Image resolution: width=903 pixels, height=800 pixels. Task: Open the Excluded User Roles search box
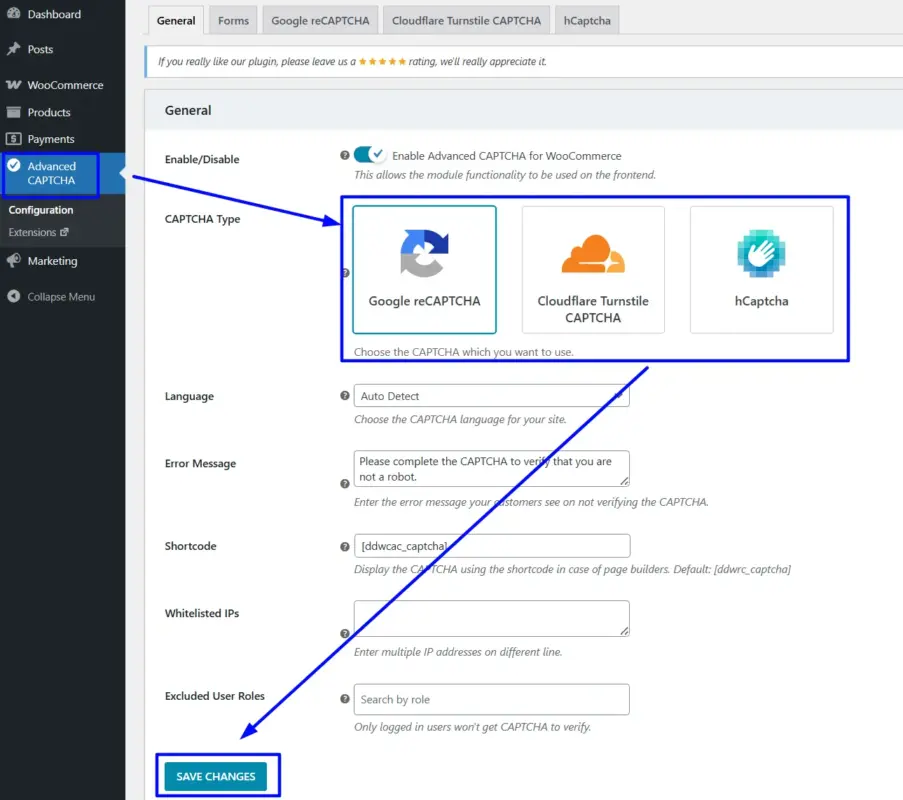[x=491, y=699]
